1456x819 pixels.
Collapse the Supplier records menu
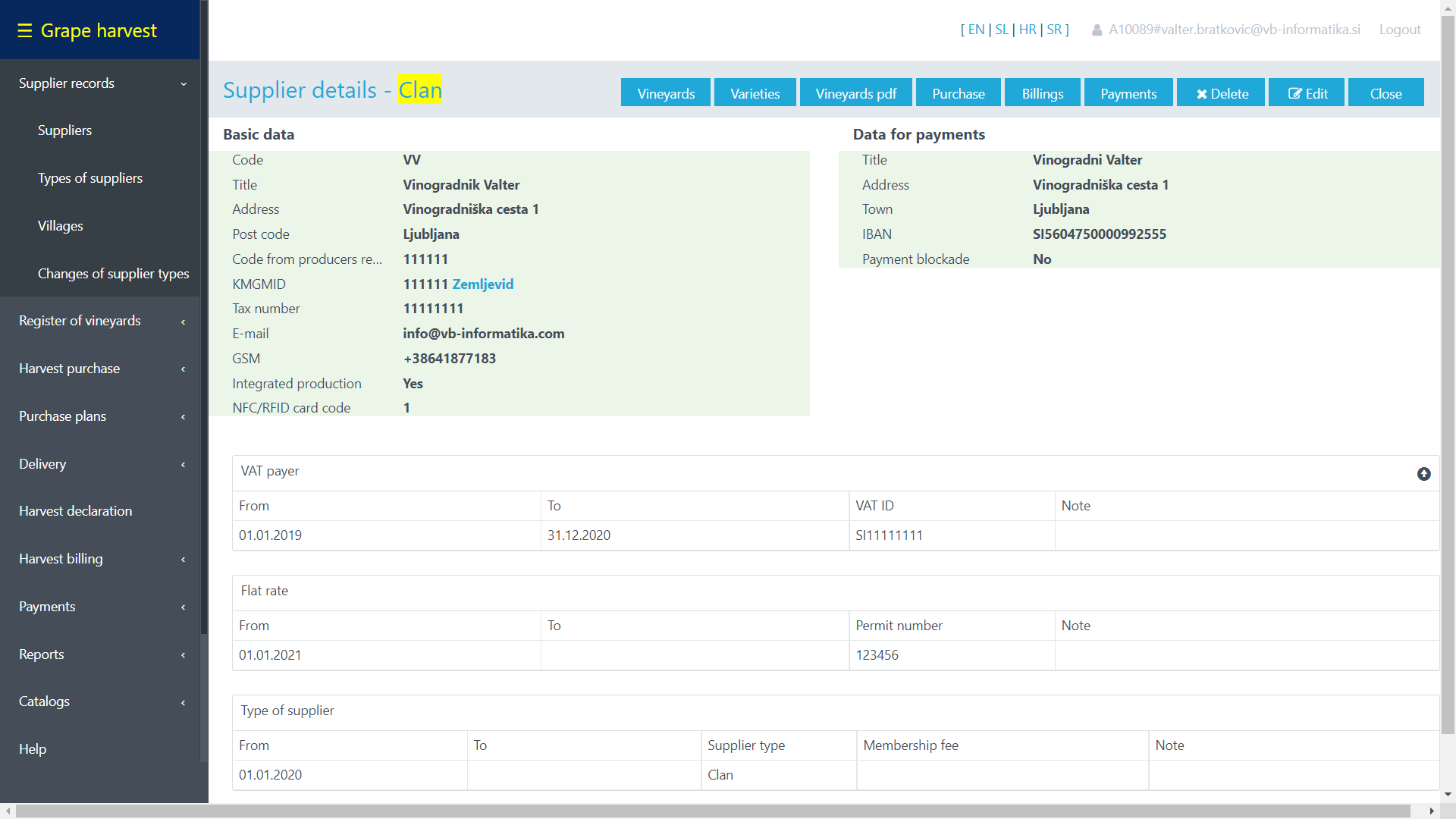pos(100,83)
